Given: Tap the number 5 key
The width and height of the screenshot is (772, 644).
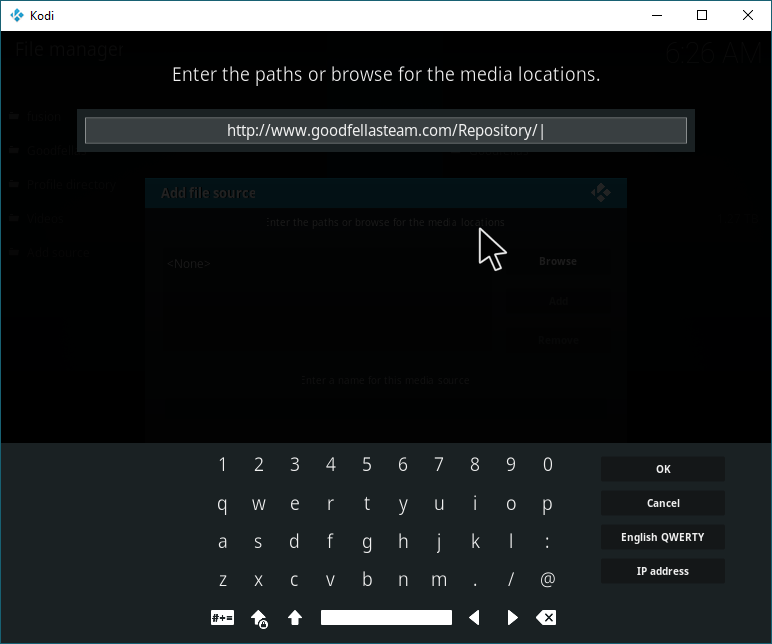Looking at the screenshot, I should (367, 464).
